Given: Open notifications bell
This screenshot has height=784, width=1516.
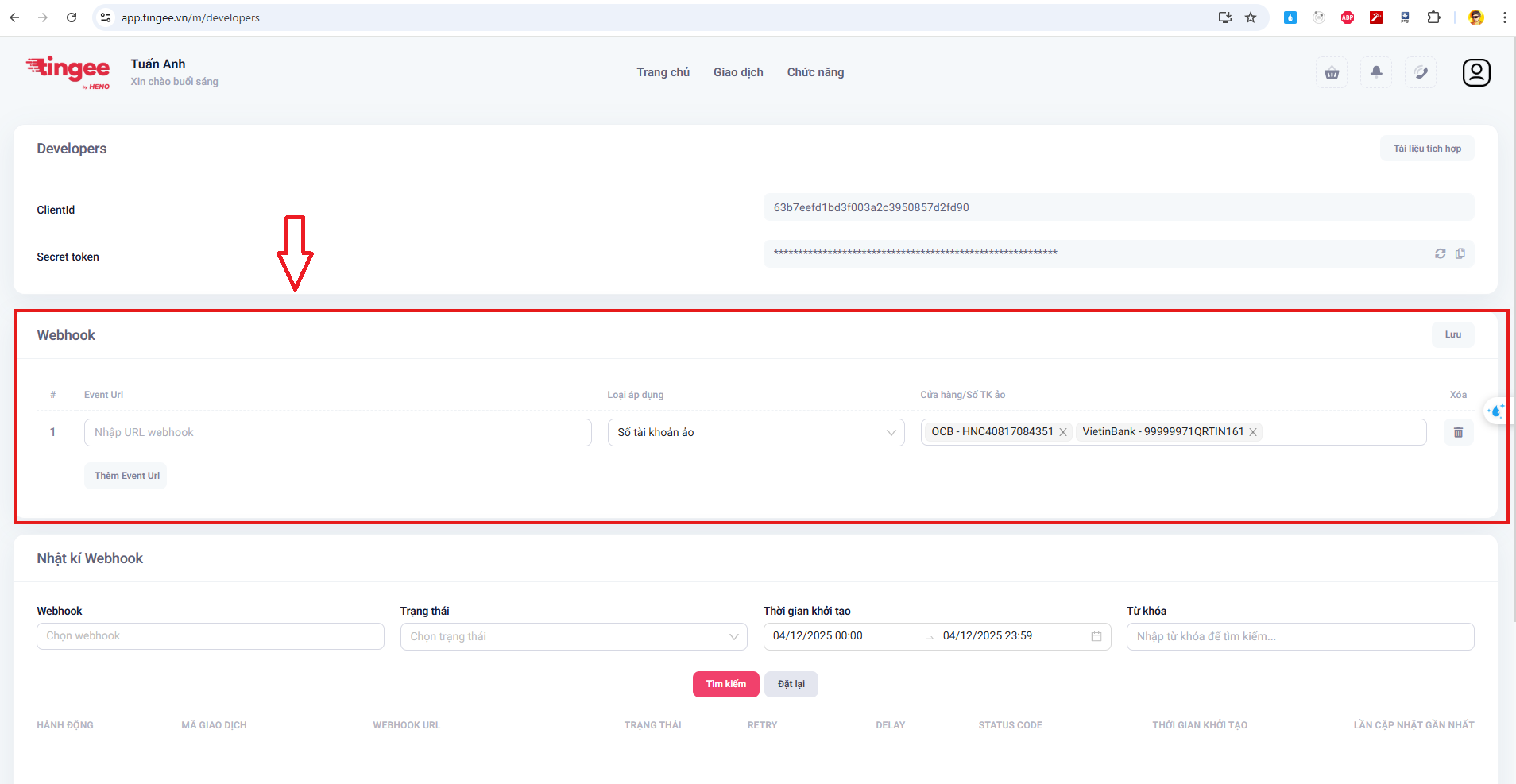Looking at the screenshot, I should click(x=1376, y=72).
